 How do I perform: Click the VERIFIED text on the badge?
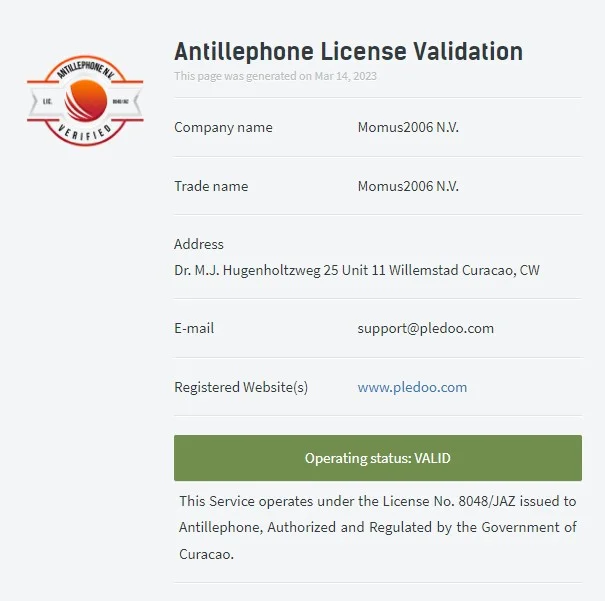tap(85, 132)
